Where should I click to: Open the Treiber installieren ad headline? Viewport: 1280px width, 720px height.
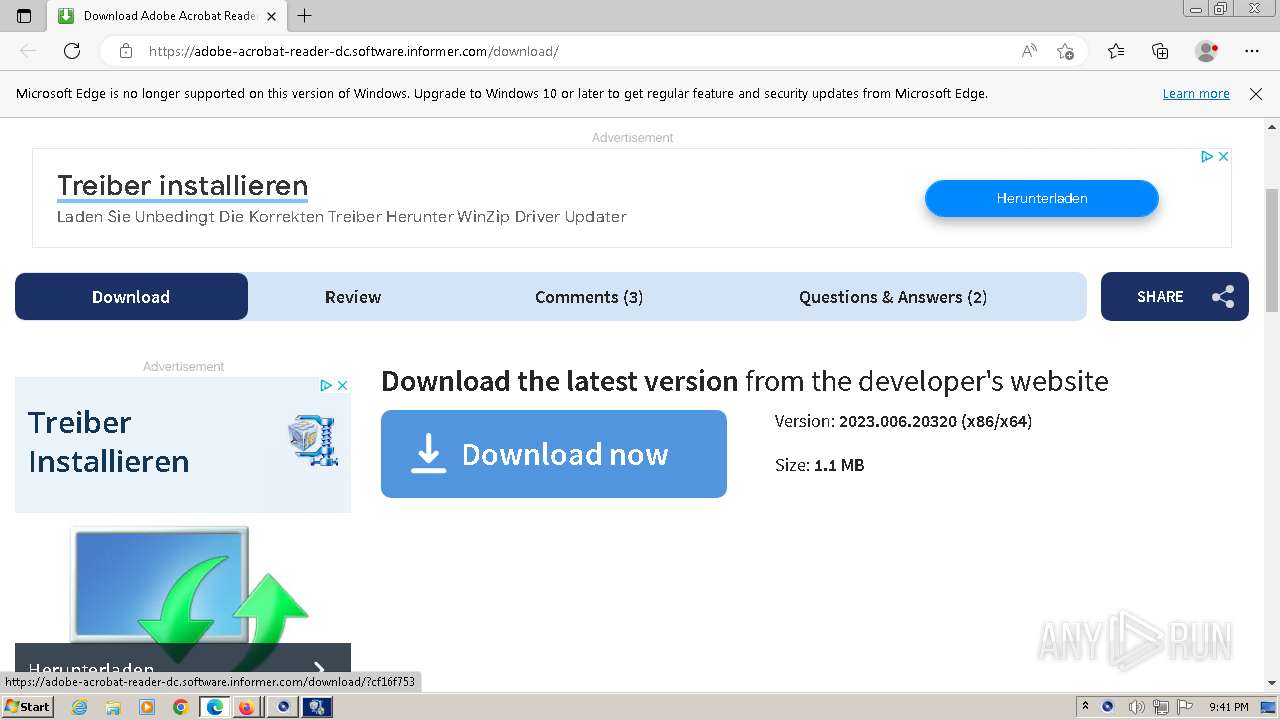tap(183, 186)
